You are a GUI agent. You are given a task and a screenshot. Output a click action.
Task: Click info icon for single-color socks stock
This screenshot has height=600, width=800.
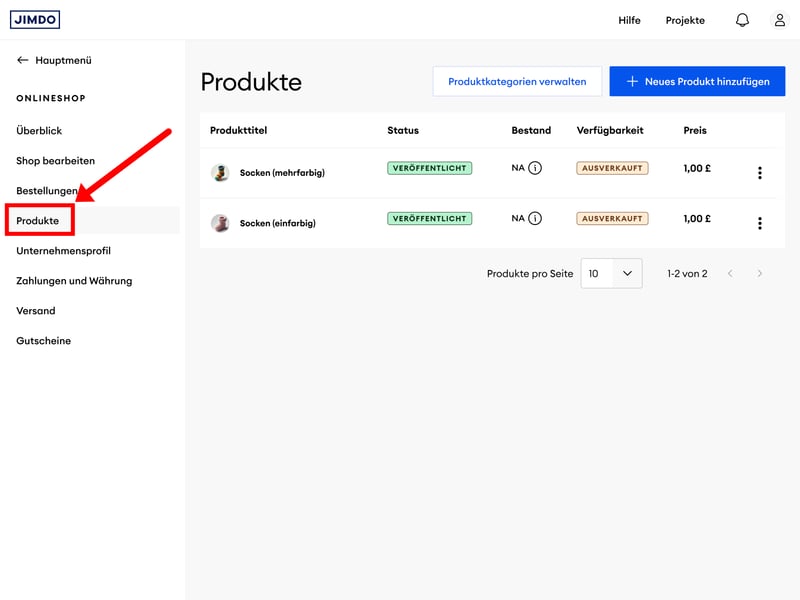[535, 218]
